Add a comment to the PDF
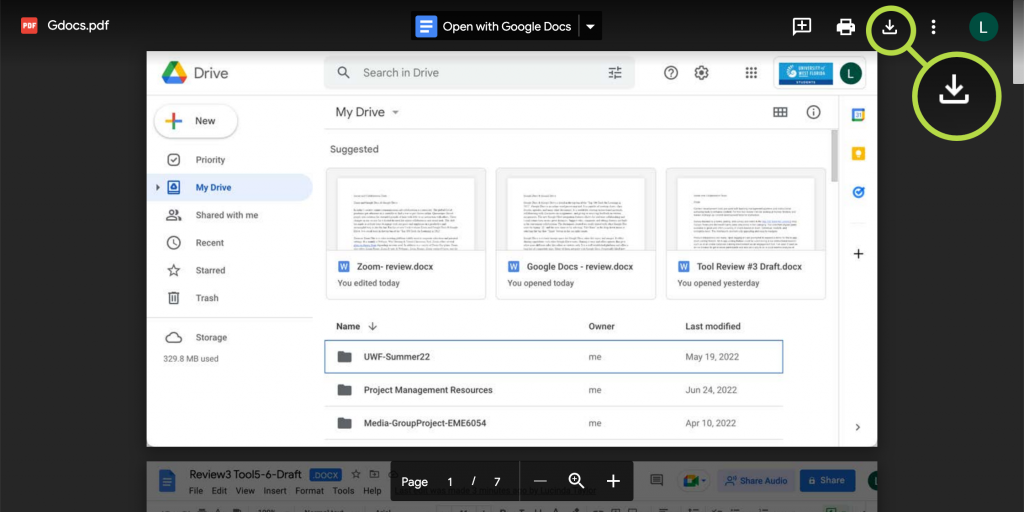 click(x=801, y=27)
